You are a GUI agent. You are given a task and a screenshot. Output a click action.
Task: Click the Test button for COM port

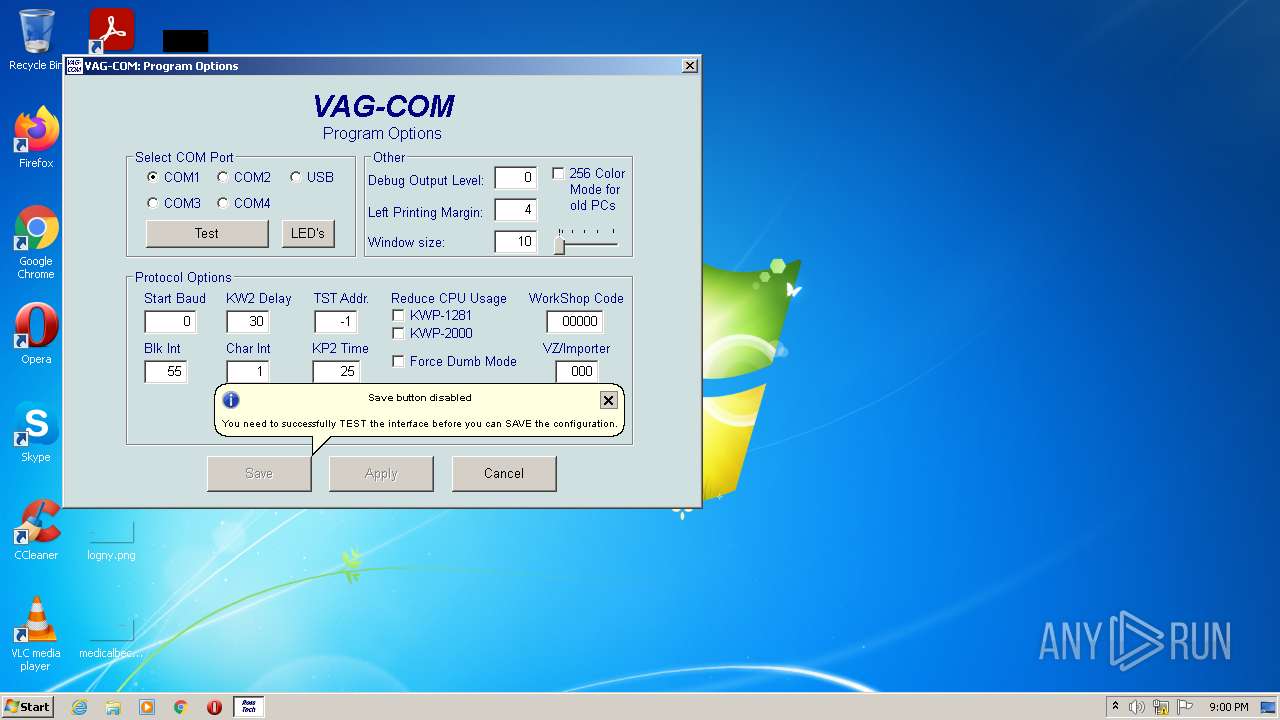[207, 233]
